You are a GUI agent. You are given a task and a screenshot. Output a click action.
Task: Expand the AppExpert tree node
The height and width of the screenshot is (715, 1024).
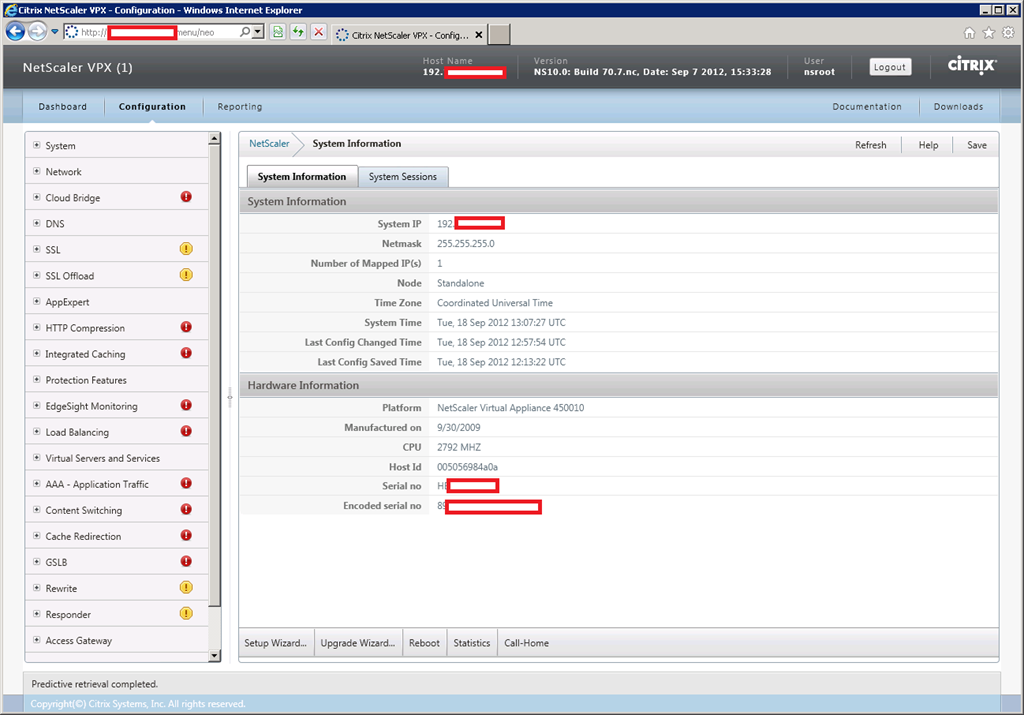point(37,302)
